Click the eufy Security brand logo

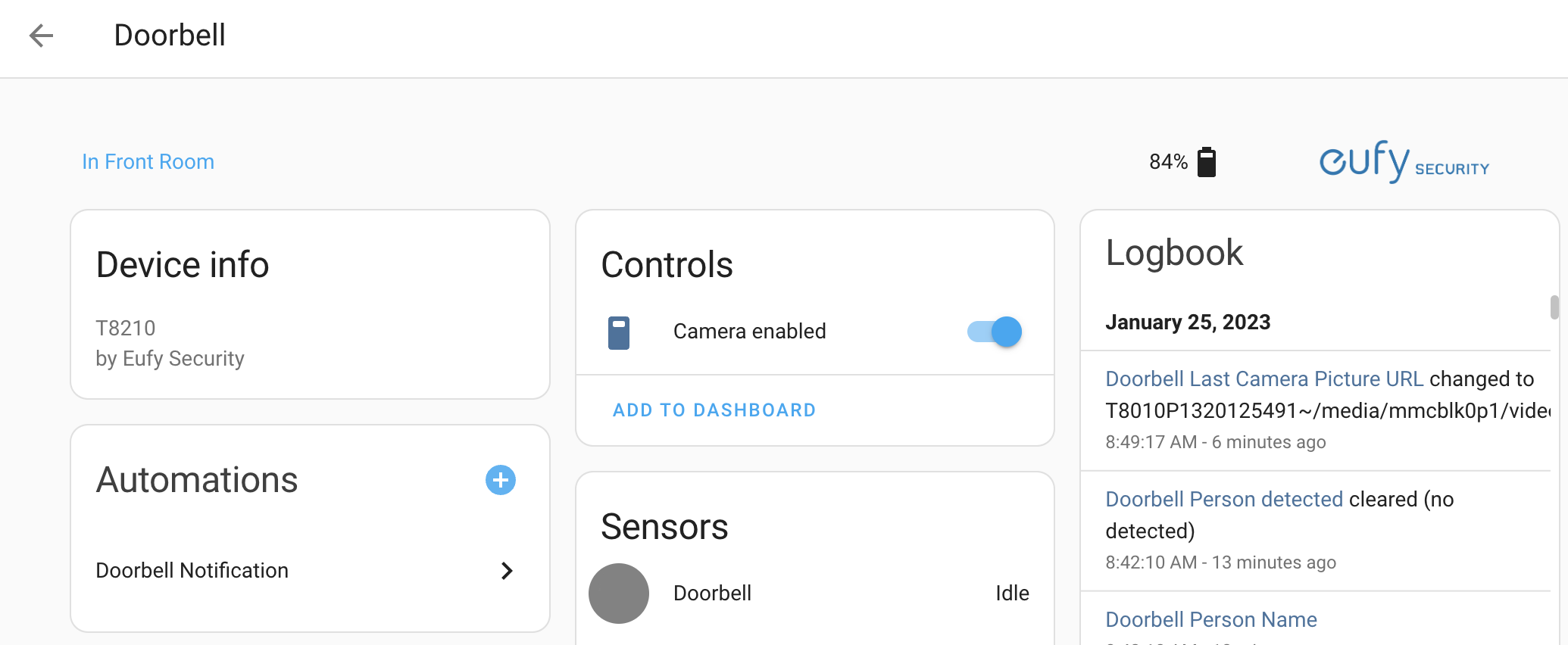pos(1403,161)
